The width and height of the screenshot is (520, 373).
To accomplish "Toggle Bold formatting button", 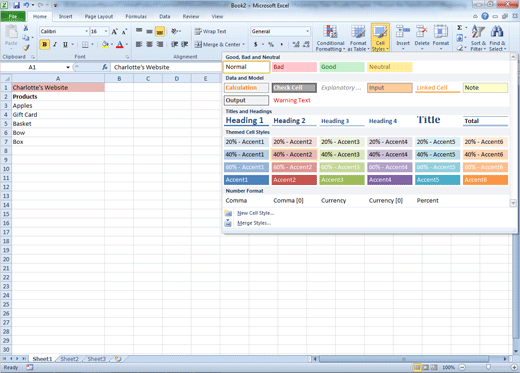I will pyautogui.click(x=44, y=44).
